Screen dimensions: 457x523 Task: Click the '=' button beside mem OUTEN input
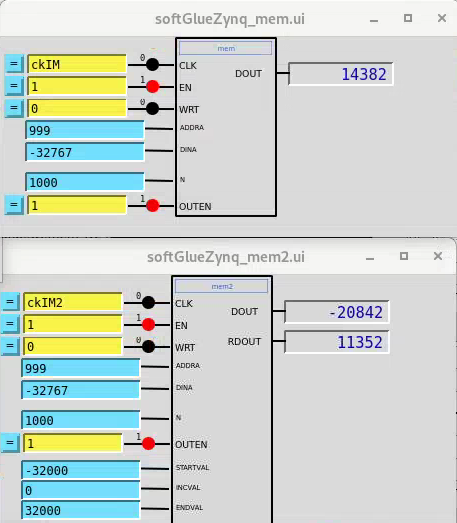pos(14,205)
